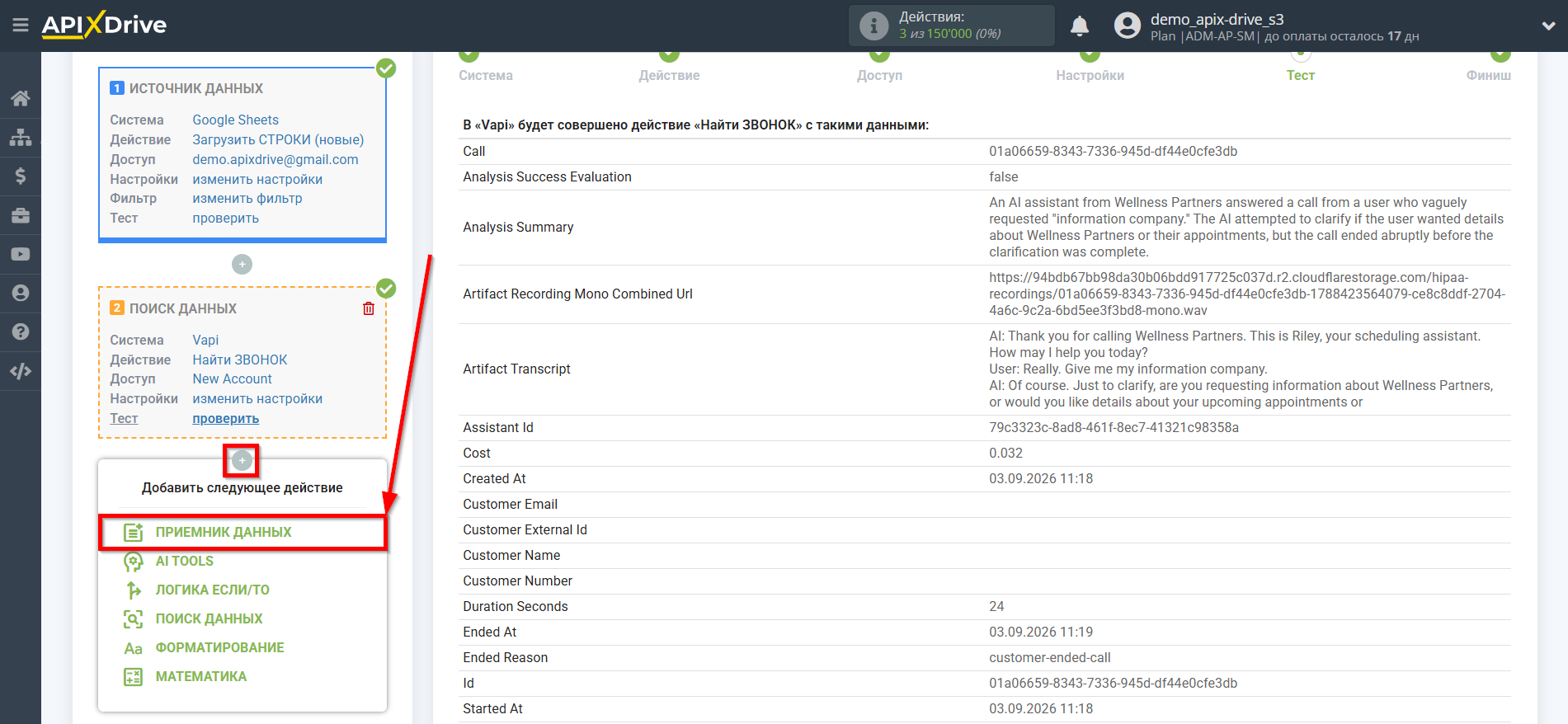Click the Математика calculator icon

pyautogui.click(x=133, y=677)
